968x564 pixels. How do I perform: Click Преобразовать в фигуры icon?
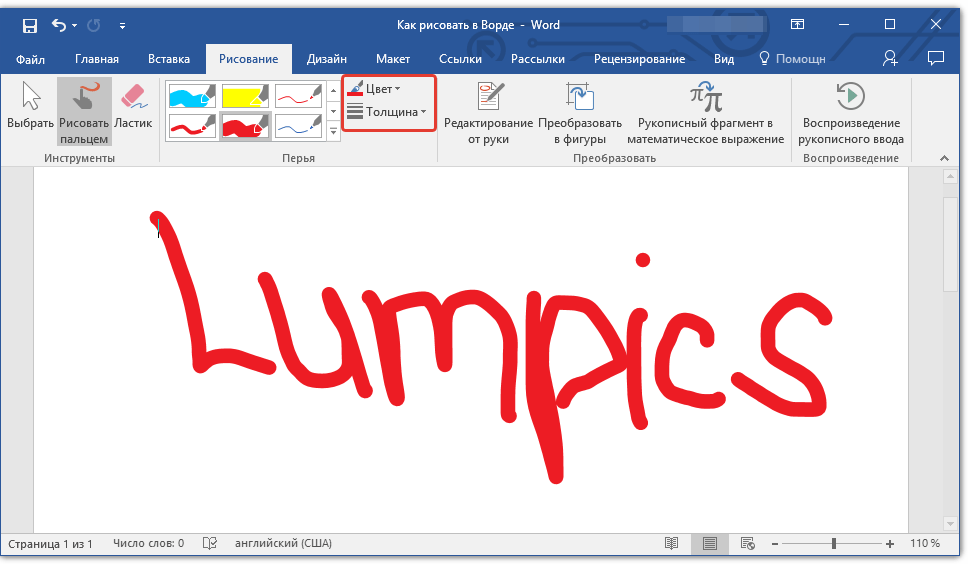click(x=580, y=113)
